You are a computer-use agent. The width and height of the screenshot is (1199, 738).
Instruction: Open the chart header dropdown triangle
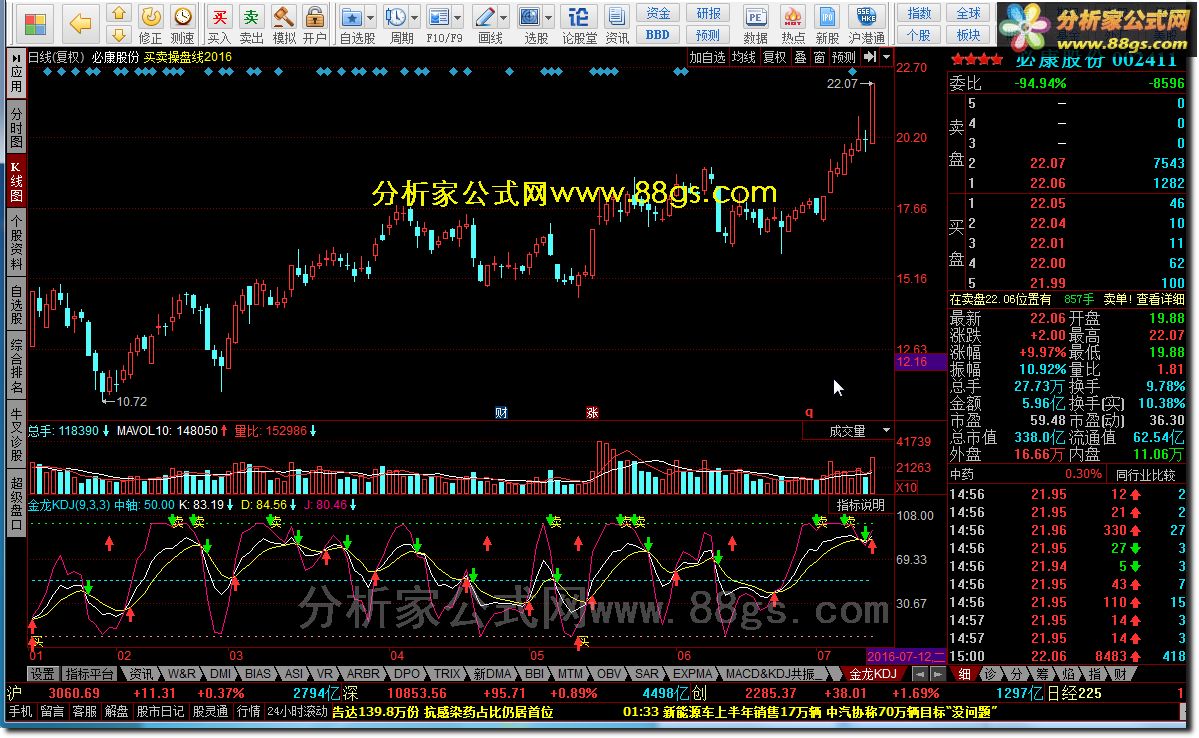tap(886, 57)
